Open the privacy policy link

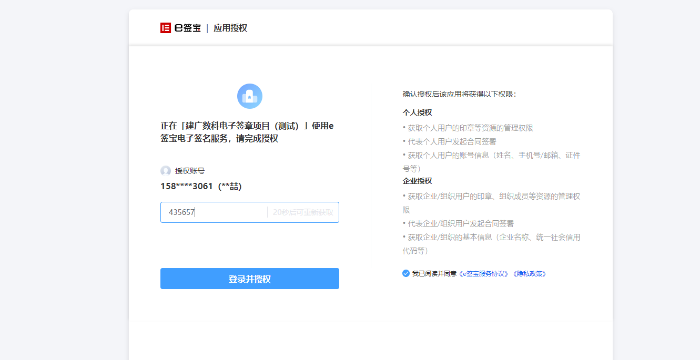529,274
